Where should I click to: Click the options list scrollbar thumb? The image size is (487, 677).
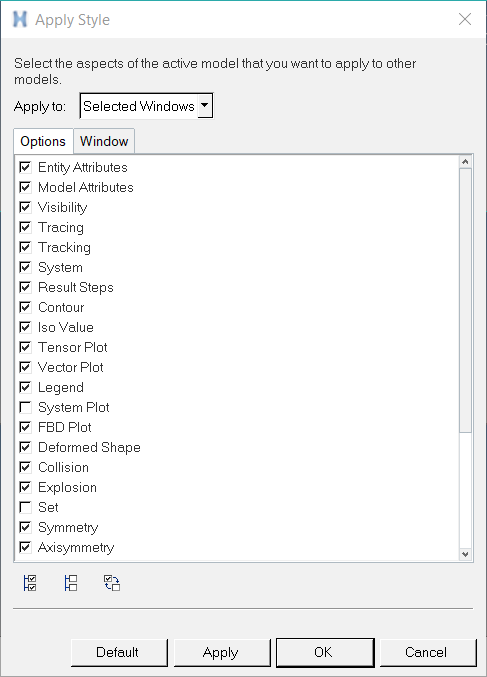465,300
